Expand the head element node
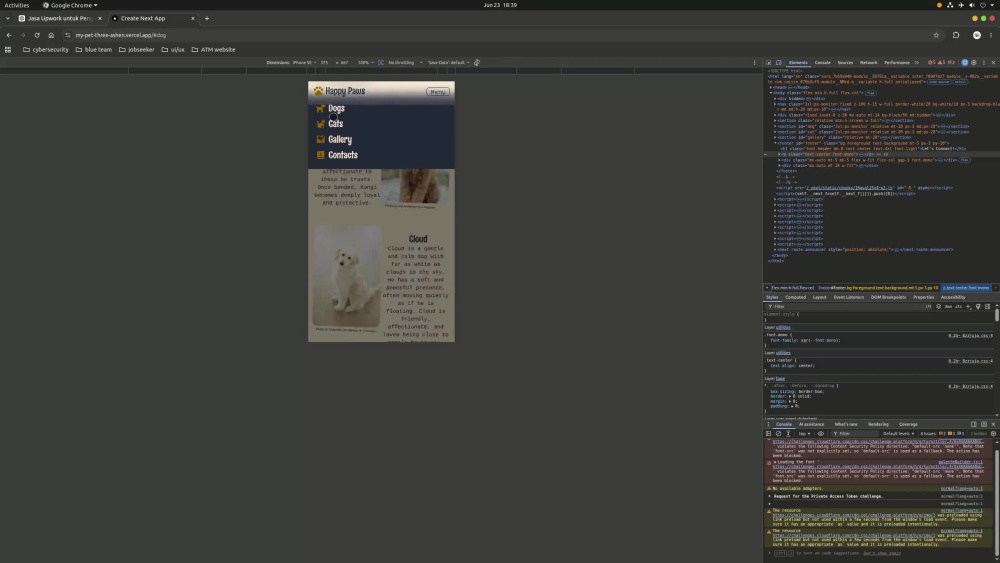1000x563 pixels. 771,87
